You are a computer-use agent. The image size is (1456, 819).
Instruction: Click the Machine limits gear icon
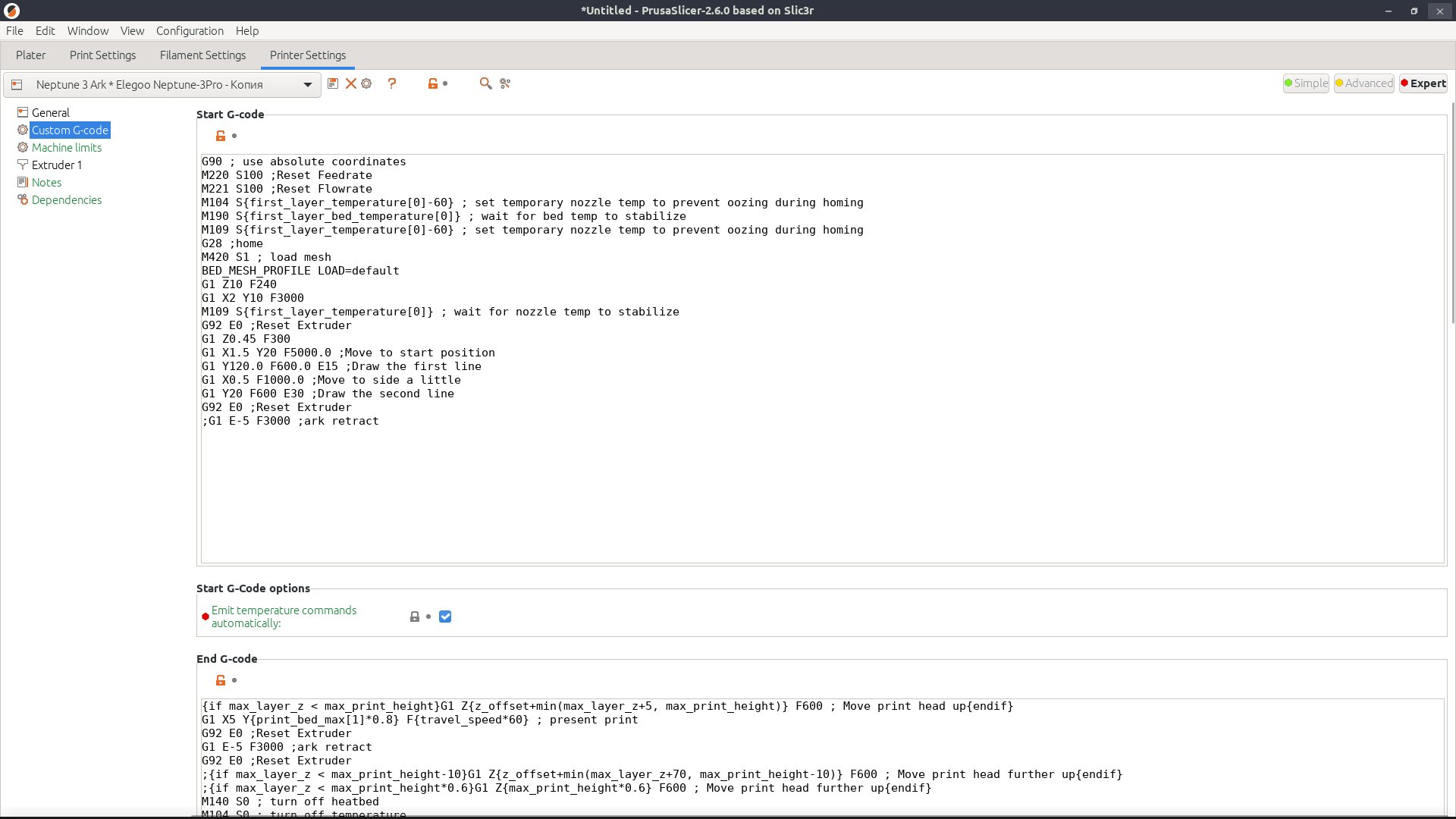[x=23, y=147]
